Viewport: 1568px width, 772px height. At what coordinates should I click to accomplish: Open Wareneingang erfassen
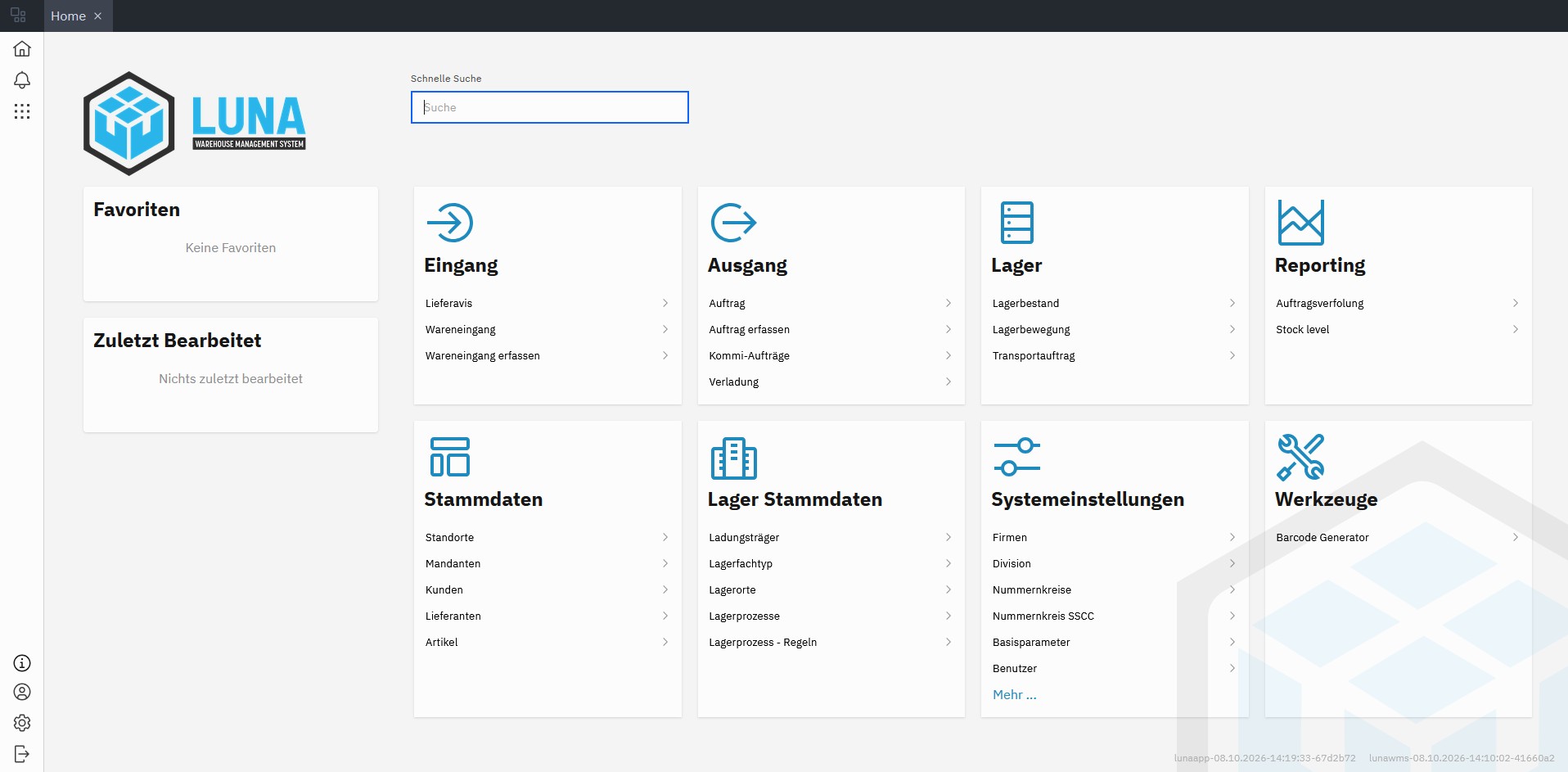[x=547, y=355]
